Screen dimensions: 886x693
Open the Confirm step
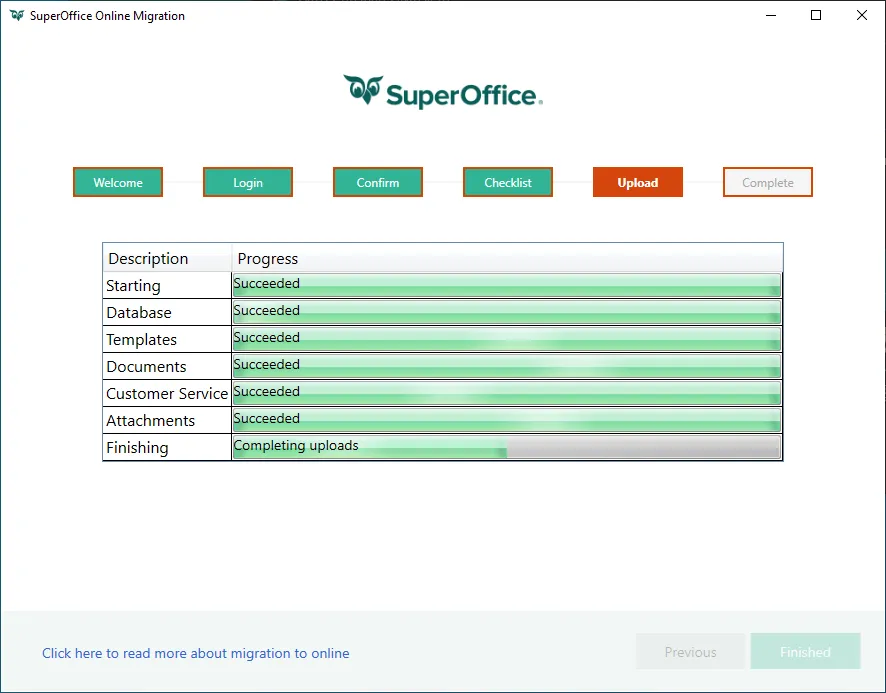coord(378,182)
